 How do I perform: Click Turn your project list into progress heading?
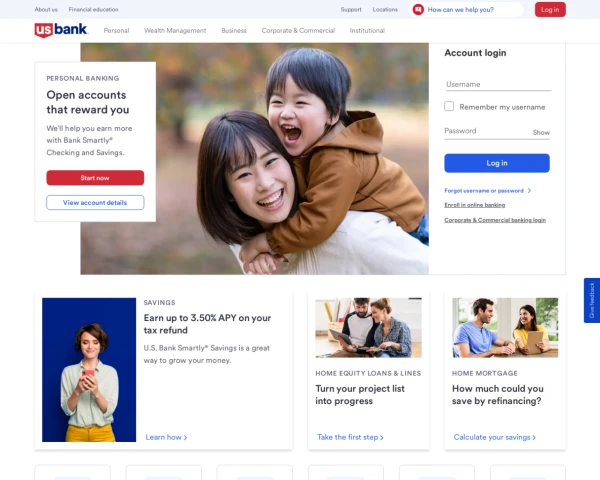tap(360, 395)
